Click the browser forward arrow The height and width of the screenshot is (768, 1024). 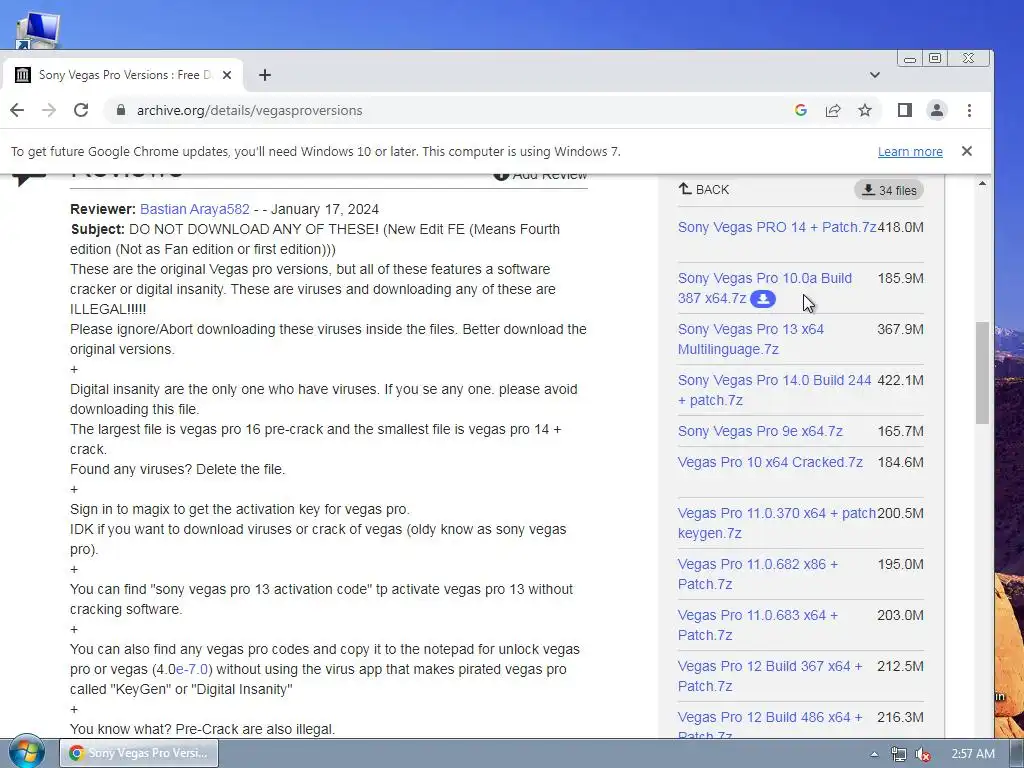click(49, 110)
